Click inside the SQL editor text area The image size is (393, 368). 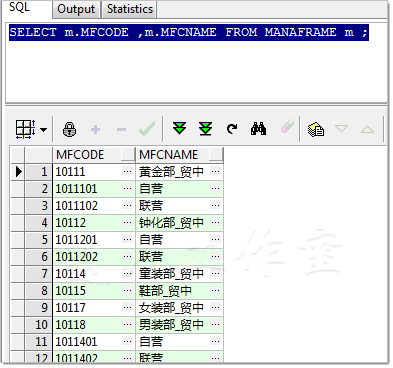196,63
